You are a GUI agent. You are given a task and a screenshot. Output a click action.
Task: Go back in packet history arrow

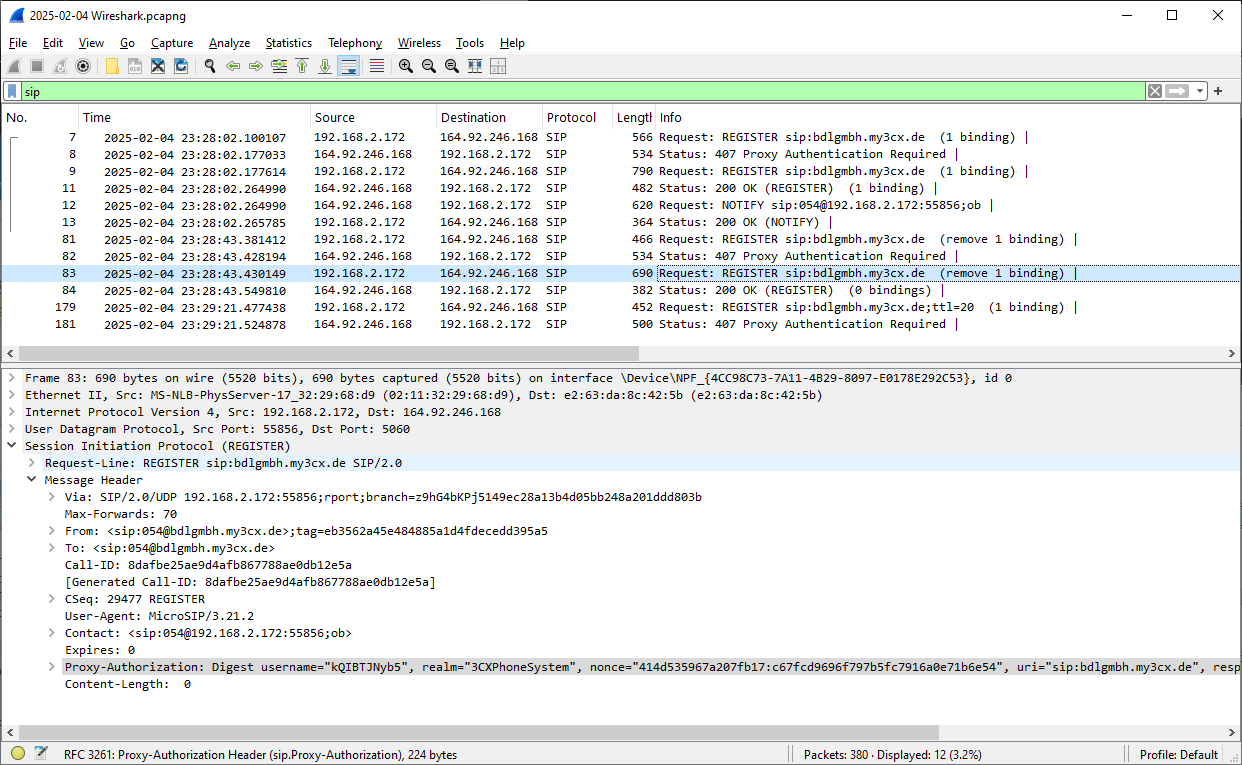click(233, 66)
